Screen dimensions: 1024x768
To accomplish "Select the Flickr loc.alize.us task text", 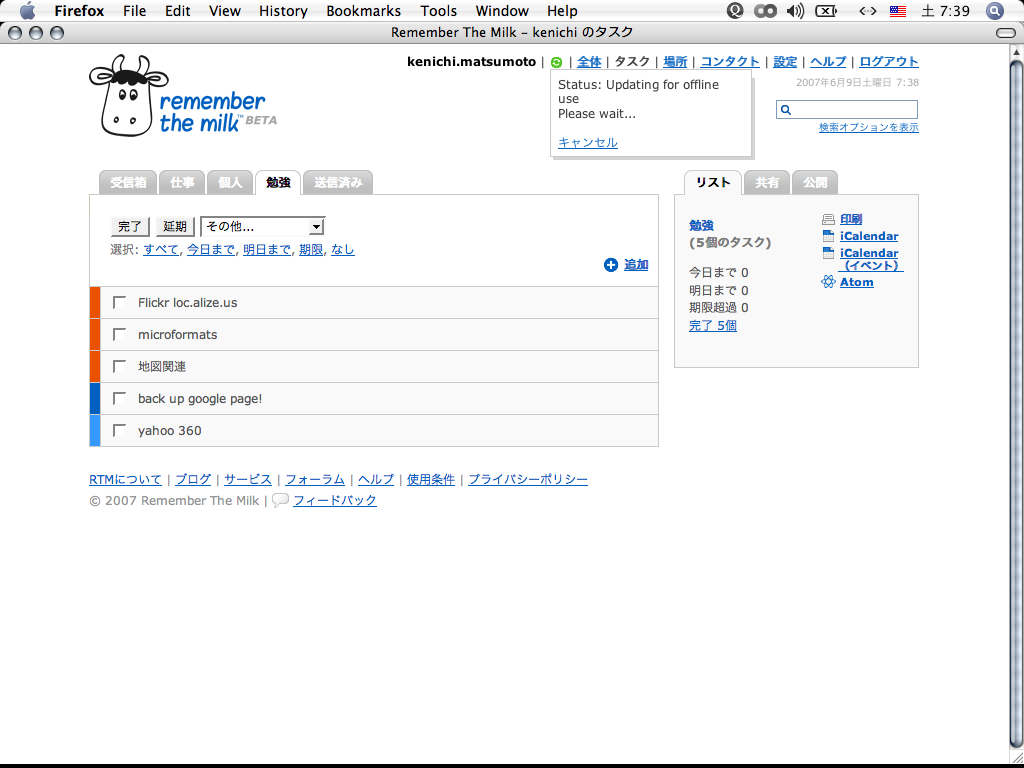I will [x=187, y=302].
